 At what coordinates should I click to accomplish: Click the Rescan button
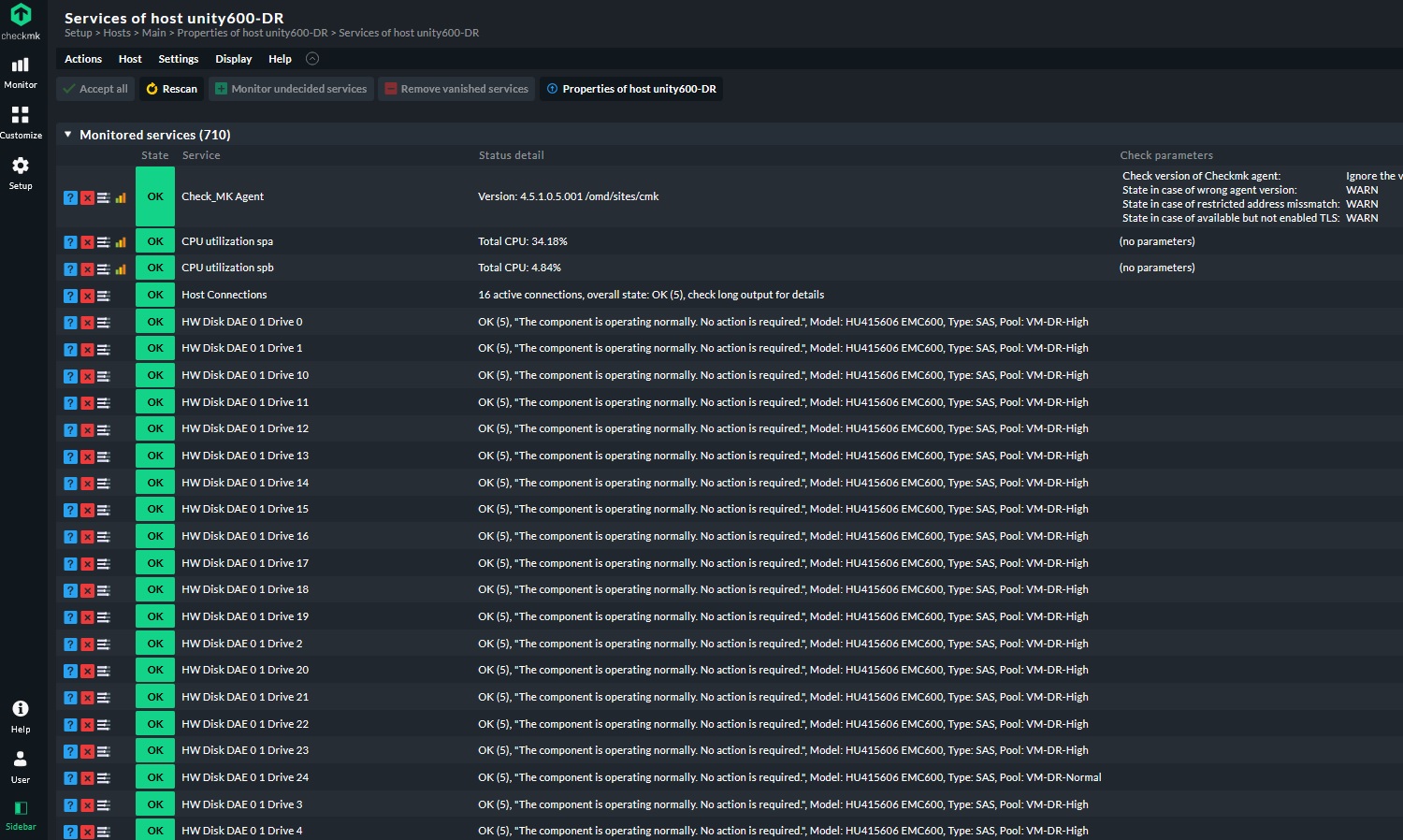(172, 89)
